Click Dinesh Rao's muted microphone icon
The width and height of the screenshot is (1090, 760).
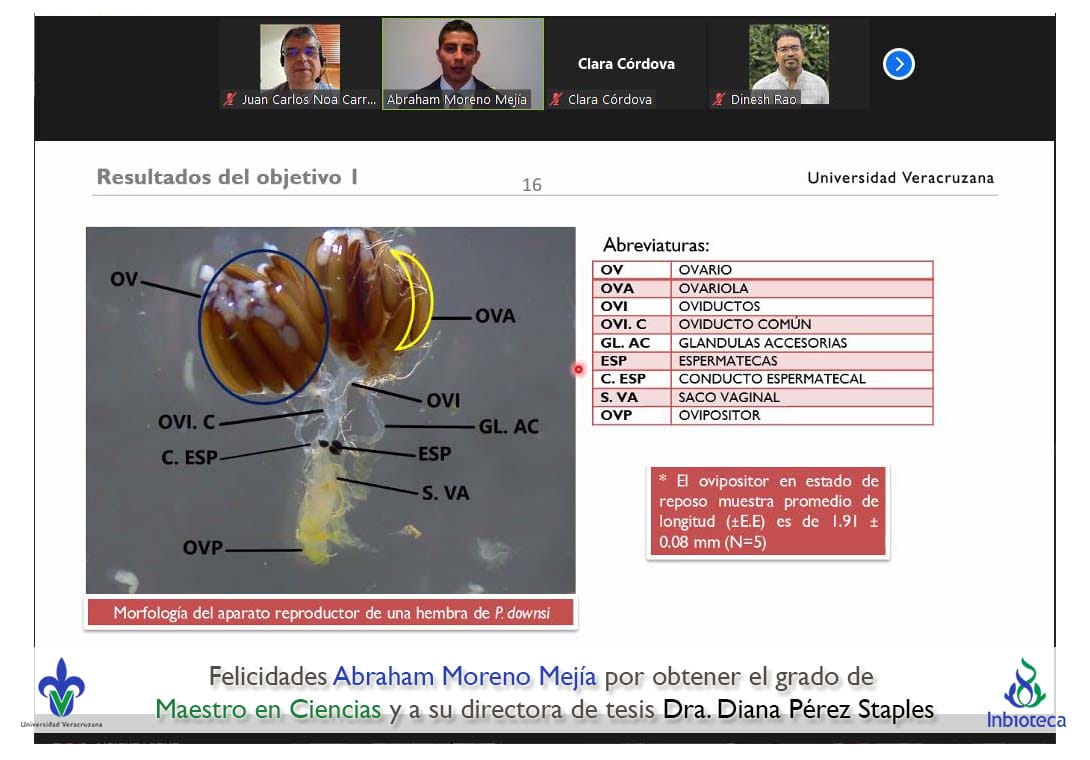[719, 100]
